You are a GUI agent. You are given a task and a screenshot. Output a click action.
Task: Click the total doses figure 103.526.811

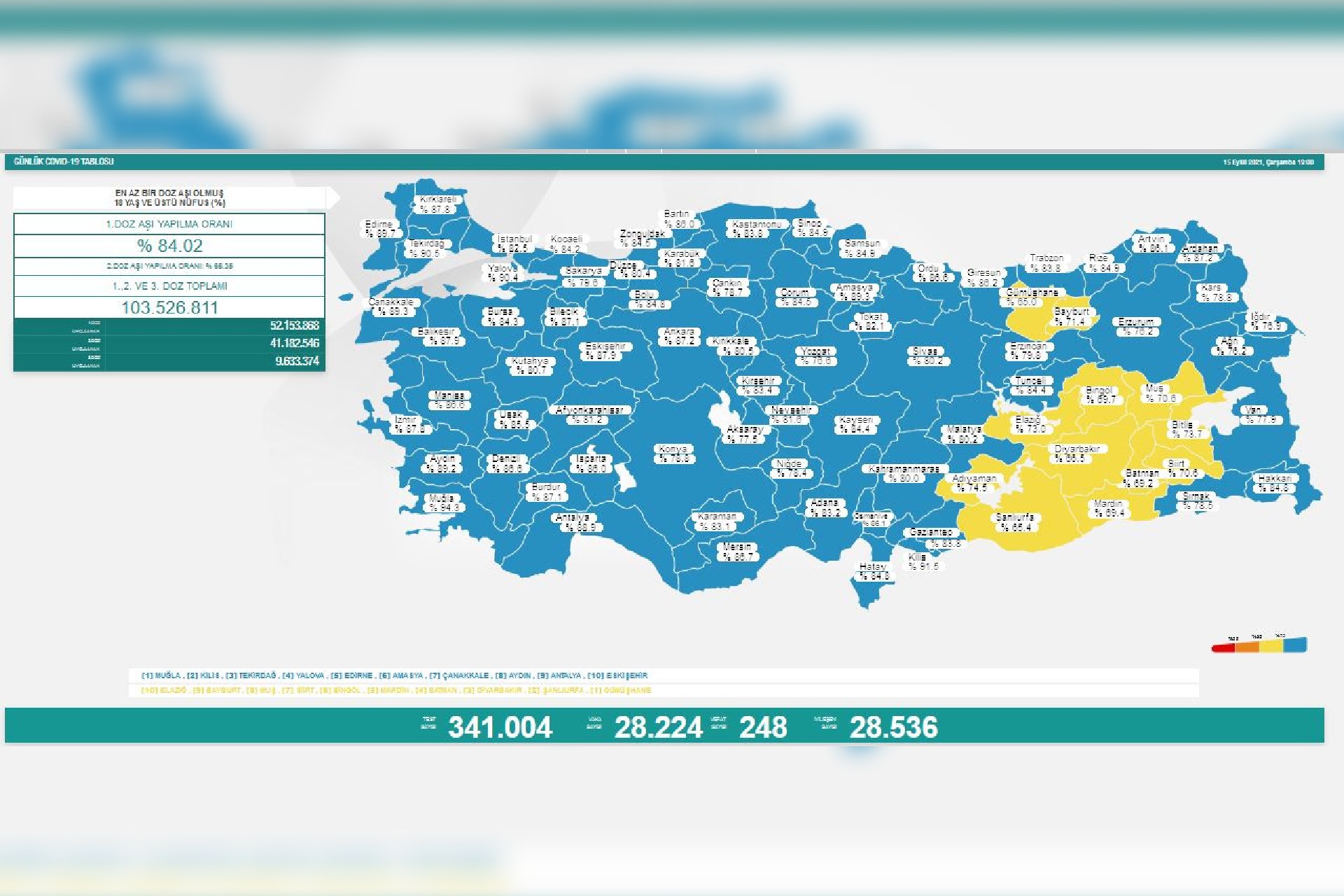[169, 307]
